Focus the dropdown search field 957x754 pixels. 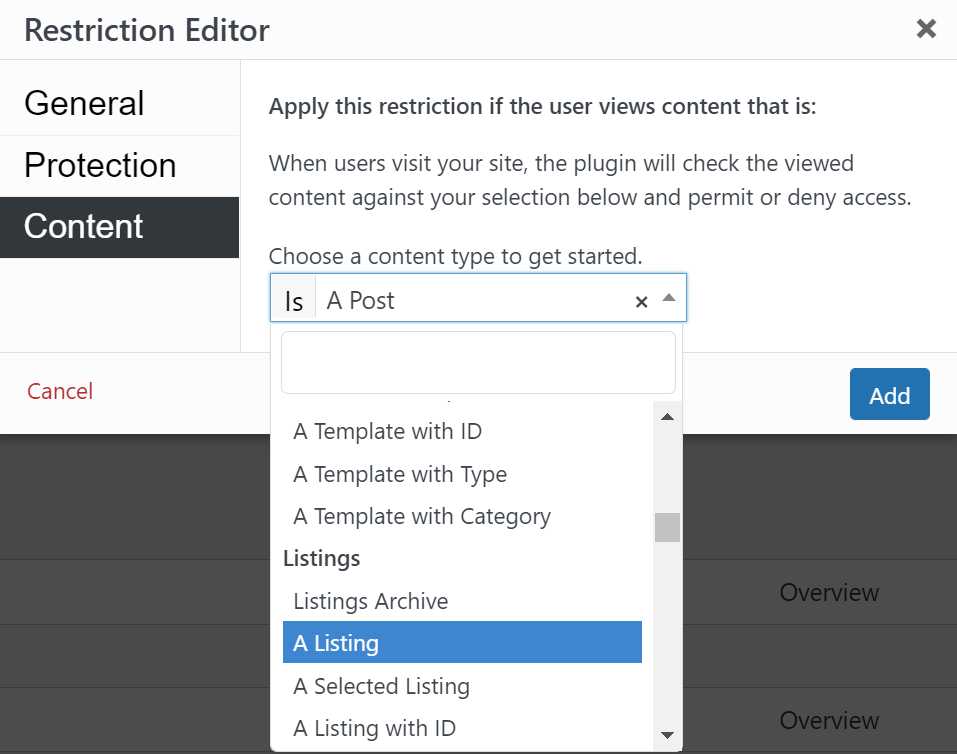click(478, 363)
